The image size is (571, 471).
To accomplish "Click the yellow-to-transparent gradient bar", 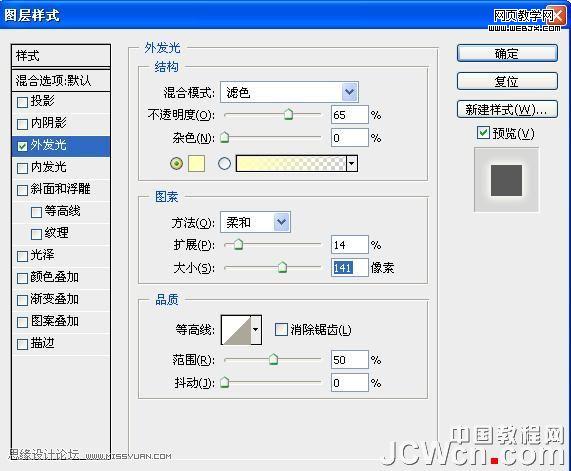I will [x=291, y=164].
